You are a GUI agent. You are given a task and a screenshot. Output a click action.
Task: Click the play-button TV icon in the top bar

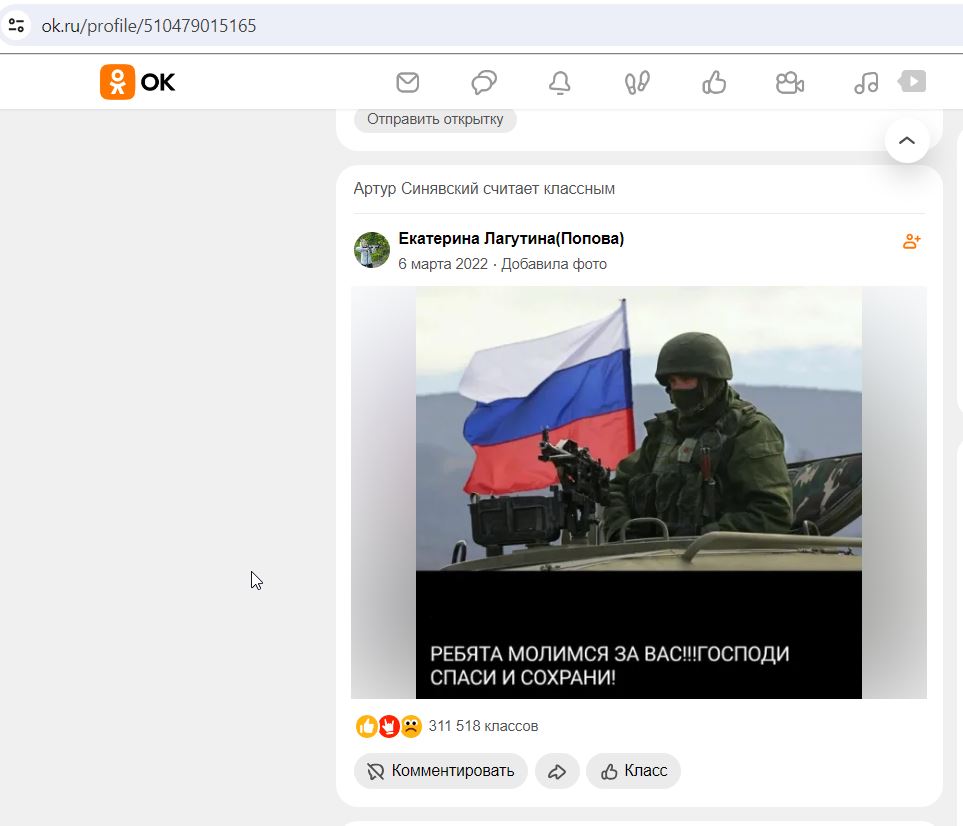913,81
